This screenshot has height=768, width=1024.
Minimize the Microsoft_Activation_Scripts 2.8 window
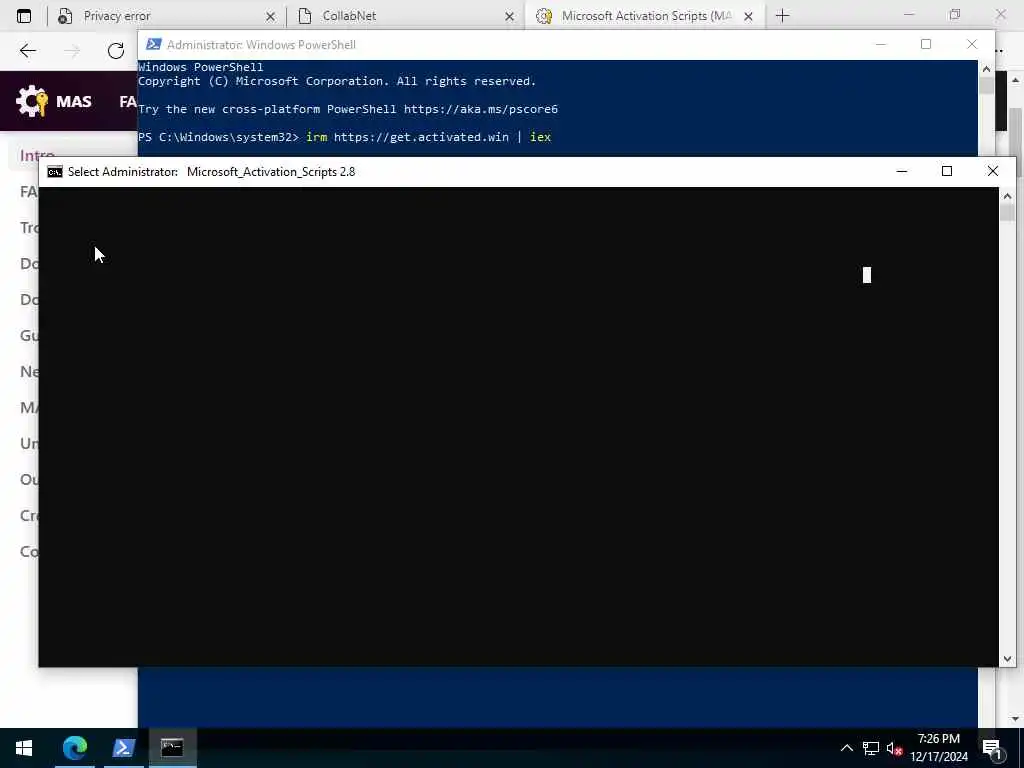[x=902, y=171]
